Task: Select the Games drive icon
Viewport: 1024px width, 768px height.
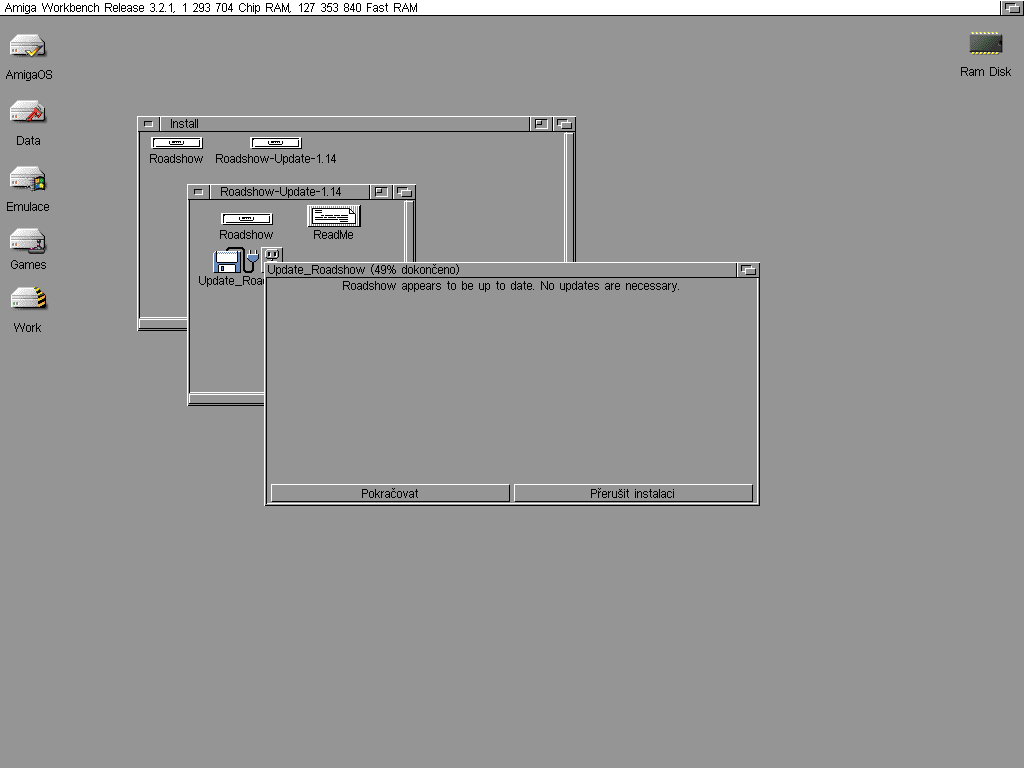Action: 28,241
